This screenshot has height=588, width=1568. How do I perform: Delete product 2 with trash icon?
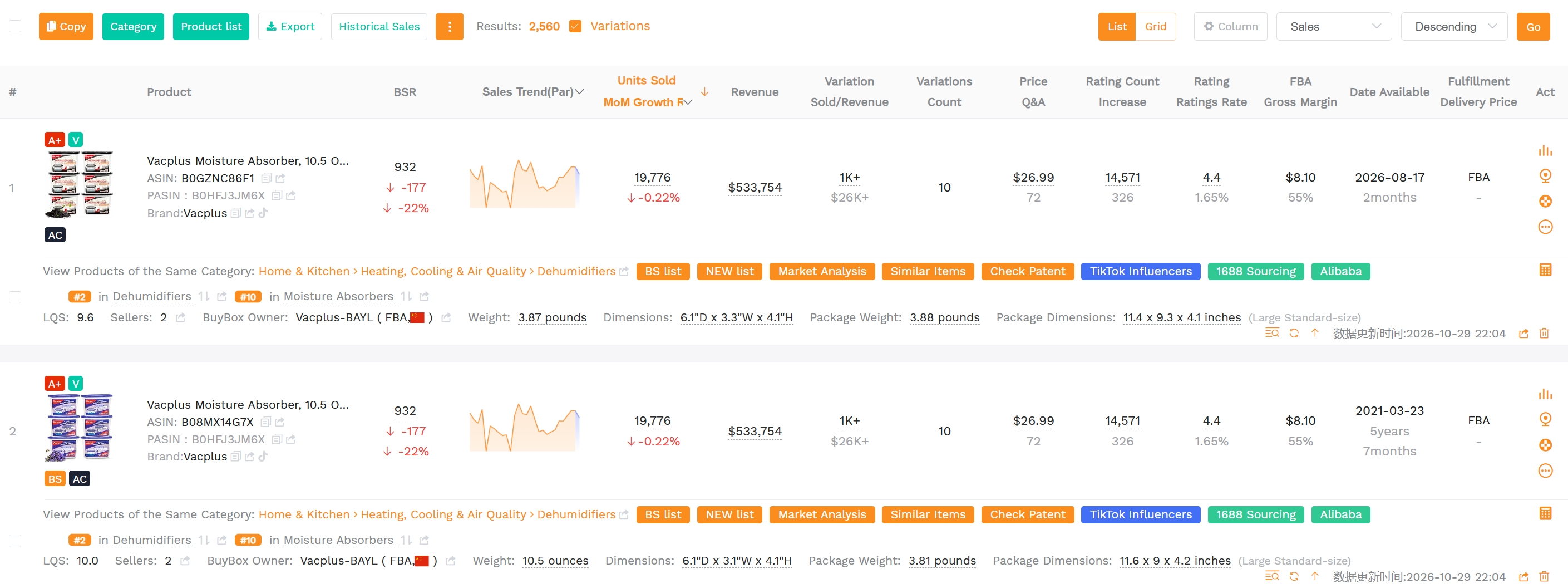1544,576
